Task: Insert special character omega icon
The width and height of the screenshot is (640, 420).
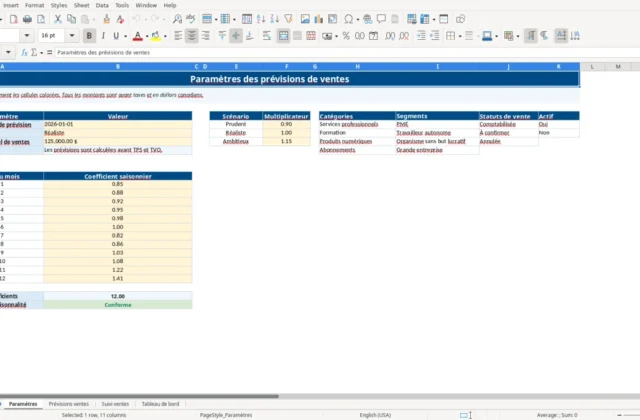Action: point(349,19)
